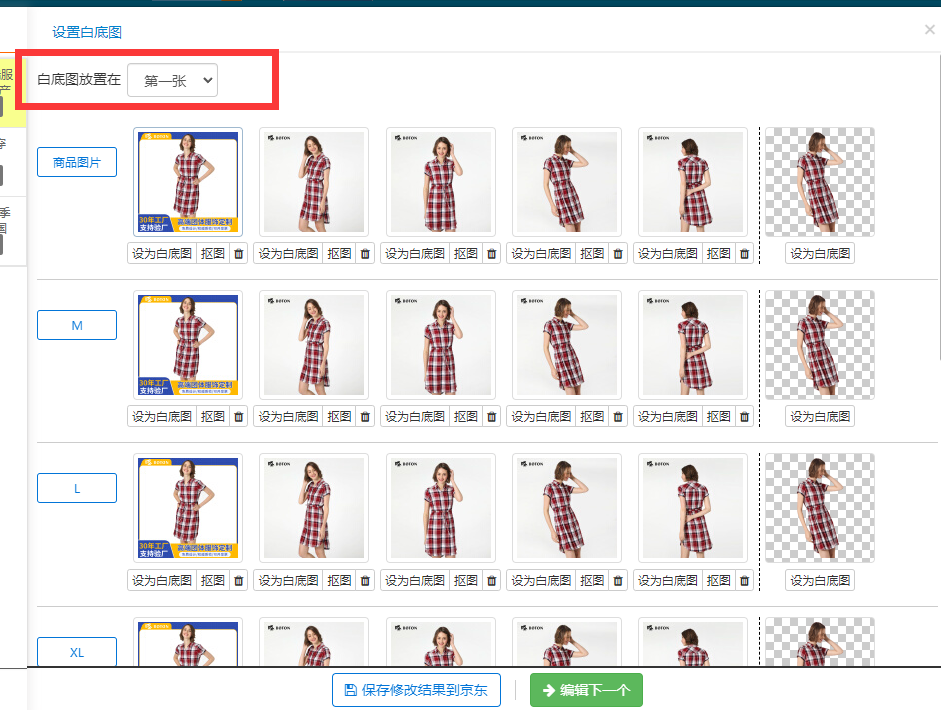Select the M size label
The image size is (941, 710).
point(77,325)
